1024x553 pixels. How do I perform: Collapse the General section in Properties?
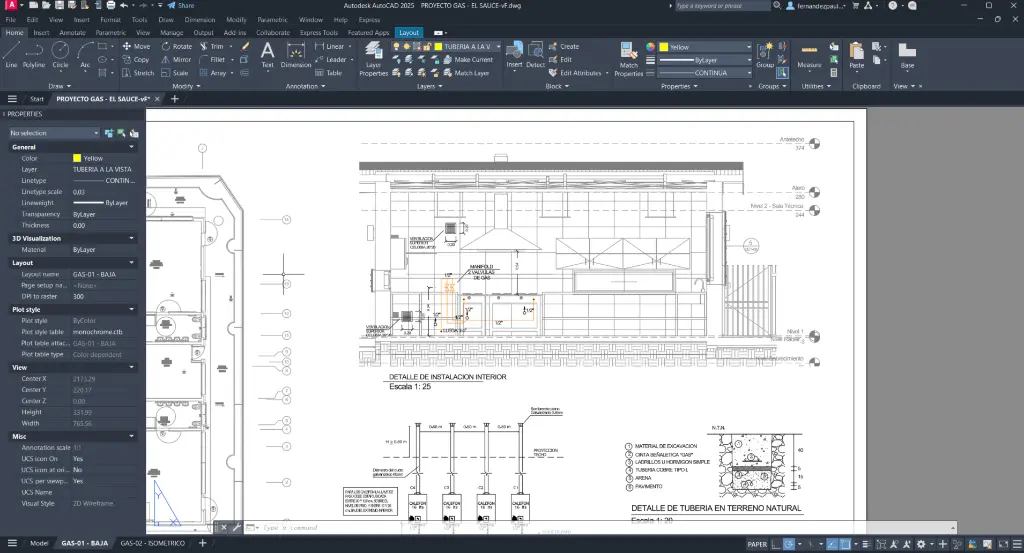(x=132, y=147)
